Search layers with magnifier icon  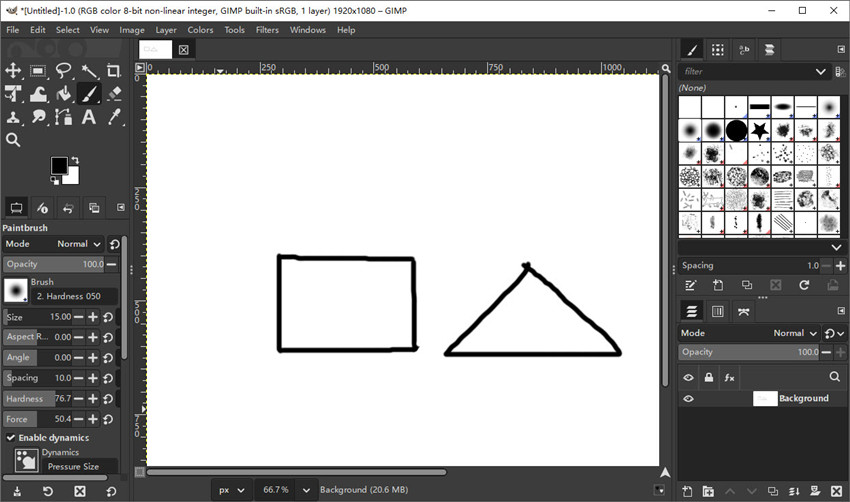834,377
